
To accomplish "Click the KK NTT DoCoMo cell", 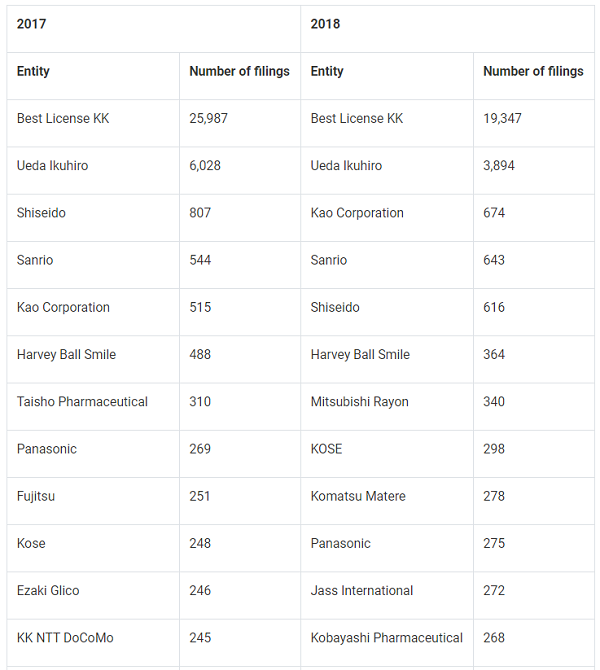I will pos(65,637).
